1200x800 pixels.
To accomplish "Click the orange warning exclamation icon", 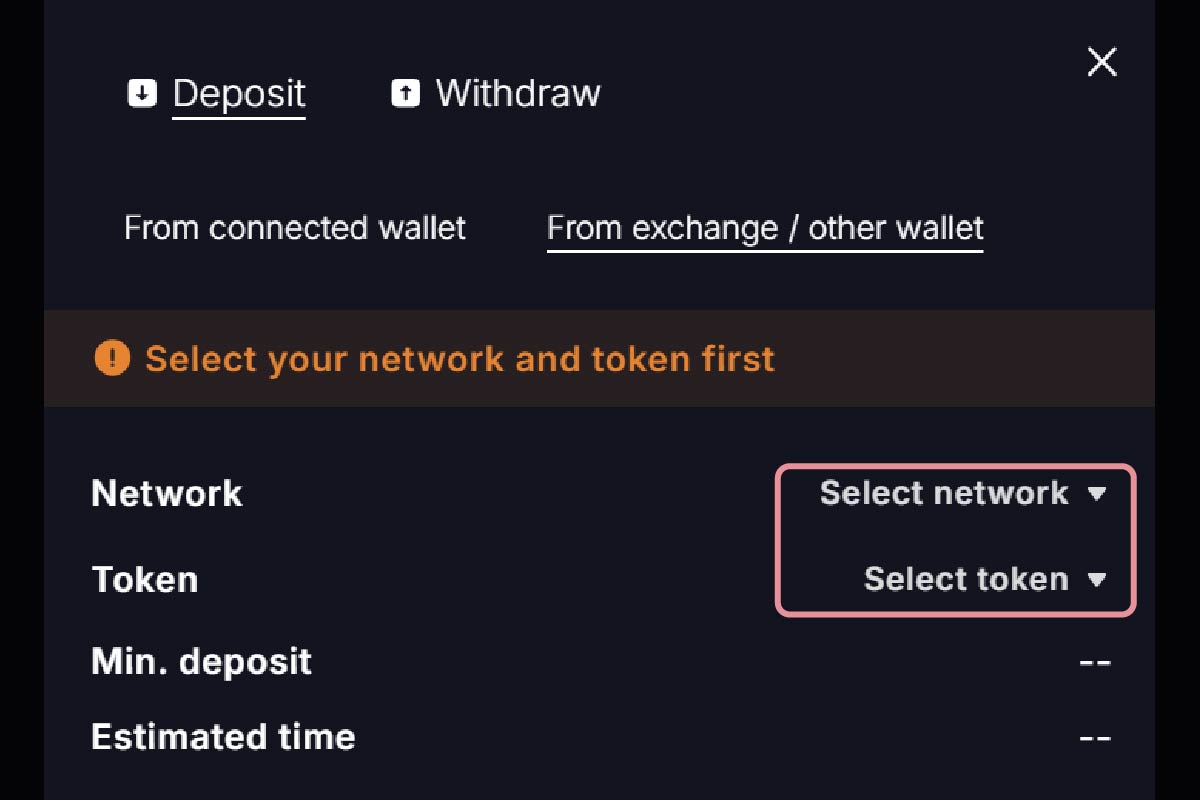I will (112, 358).
